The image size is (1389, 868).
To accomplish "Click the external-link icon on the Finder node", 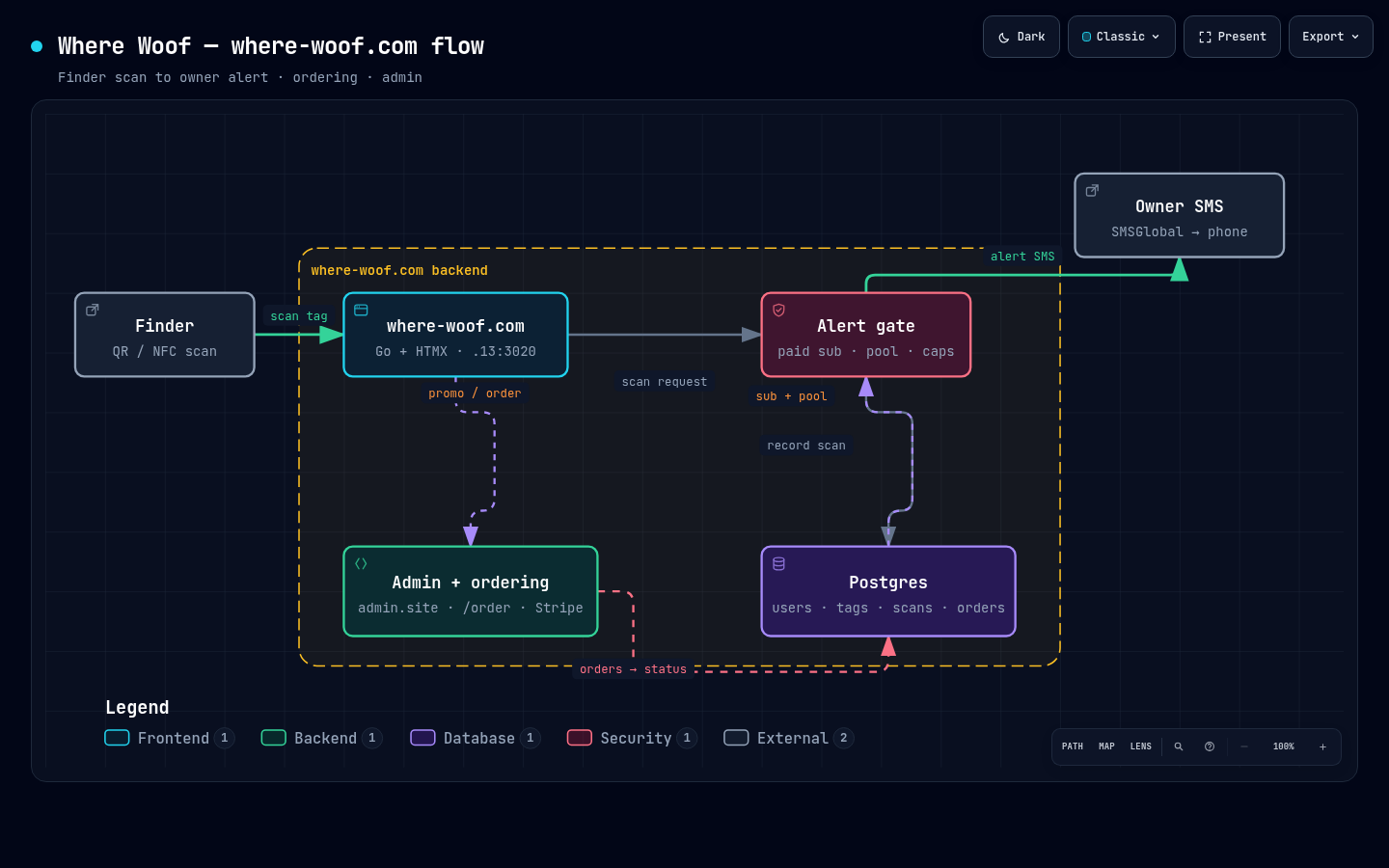I will [x=93, y=310].
